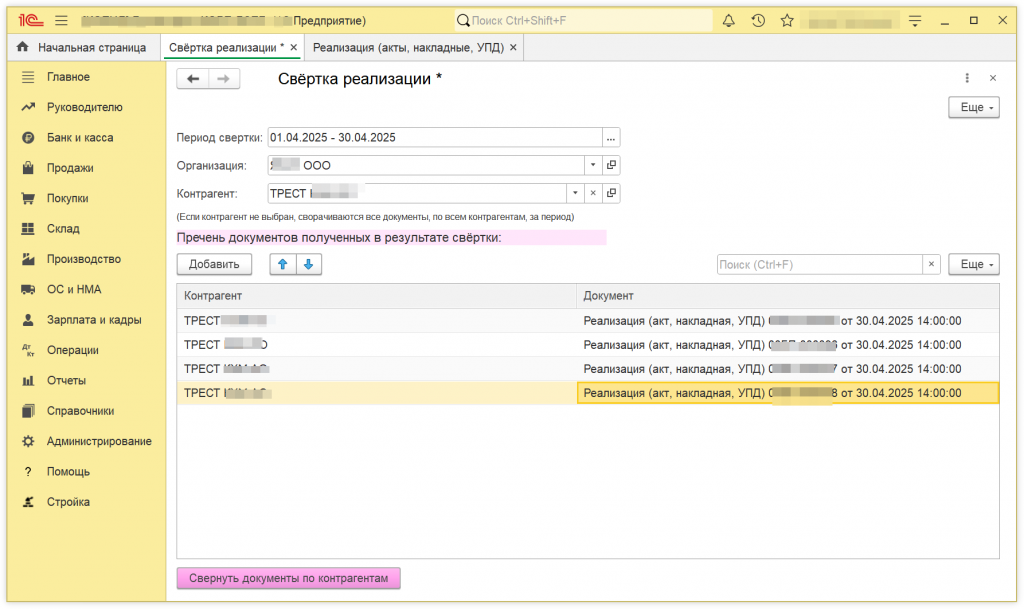This screenshot has height=609, width=1024.
Task: Expand the Контрагент dropdown list
Action: pos(574,193)
